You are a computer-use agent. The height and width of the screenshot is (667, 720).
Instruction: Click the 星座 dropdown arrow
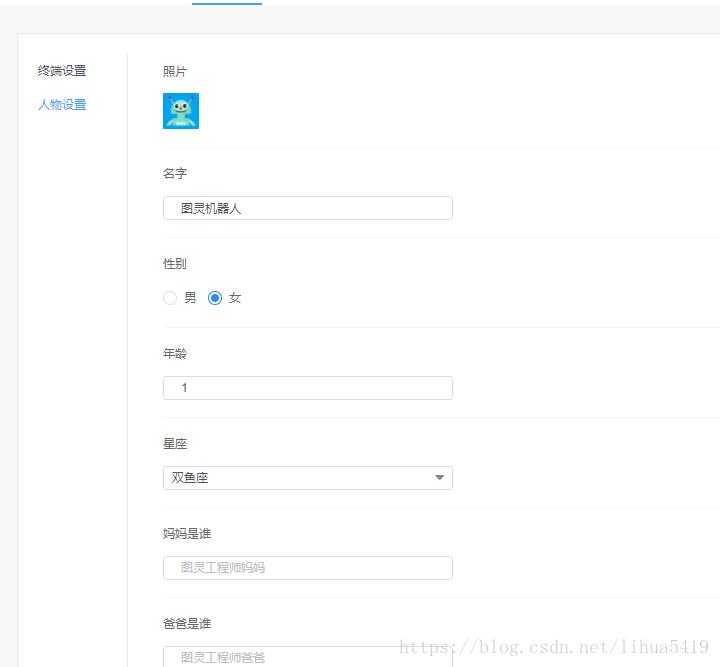coord(439,478)
